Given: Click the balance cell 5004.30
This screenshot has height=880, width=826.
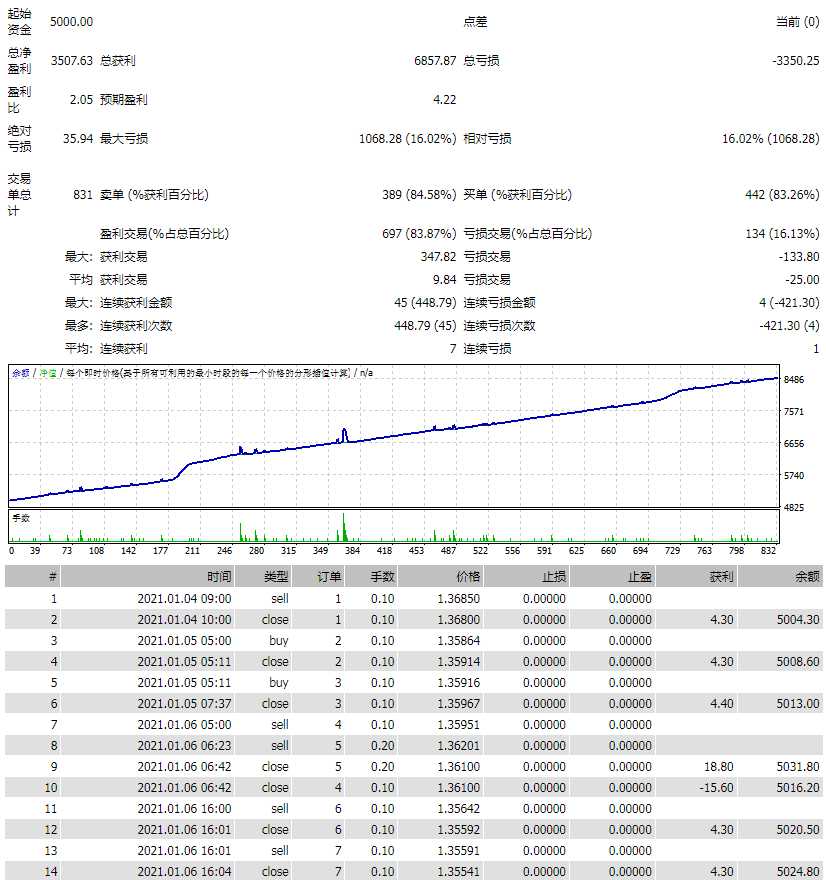Looking at the screenshot, I should click(x=798, y=619).
